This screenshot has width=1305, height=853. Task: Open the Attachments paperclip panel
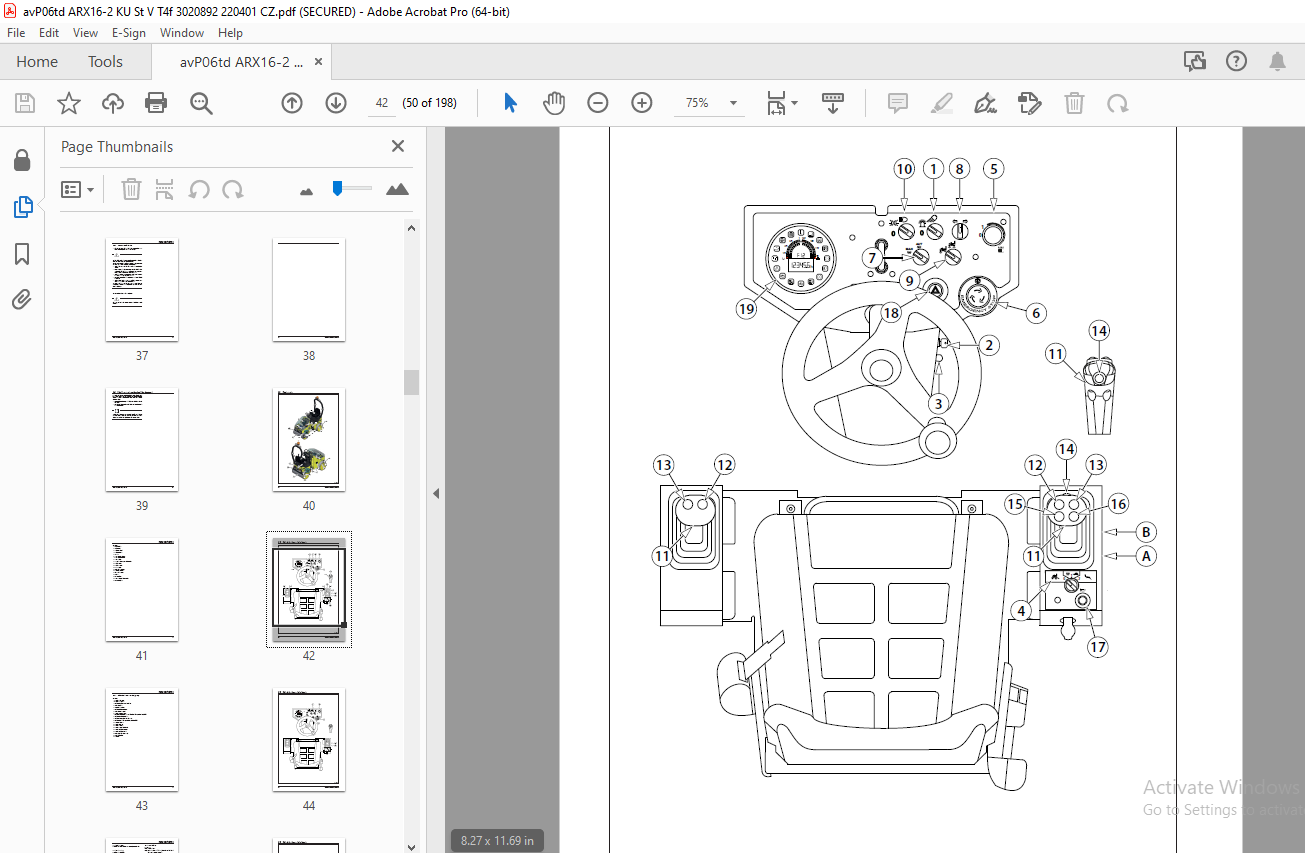pos(22,299)
